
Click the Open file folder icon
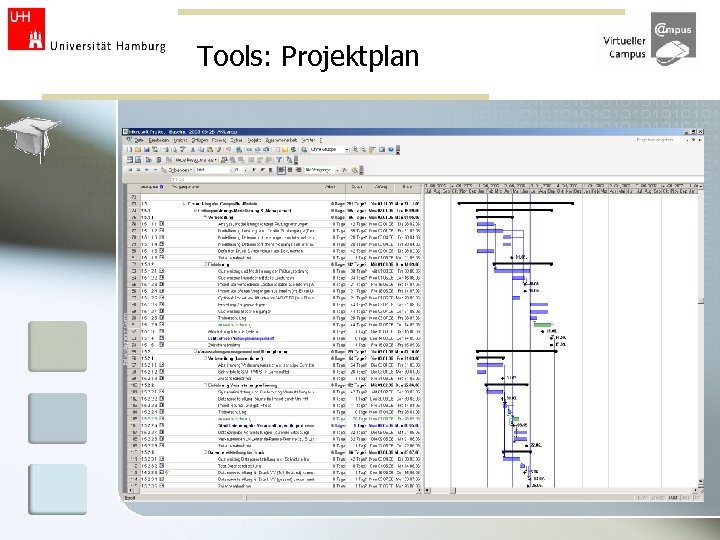pyautogui.click(x=138, y=149)
